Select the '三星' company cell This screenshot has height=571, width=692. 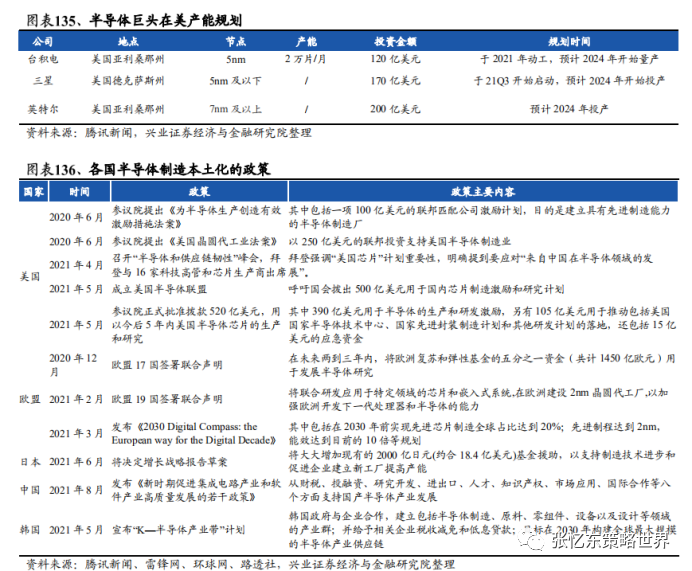coord(43,81)
